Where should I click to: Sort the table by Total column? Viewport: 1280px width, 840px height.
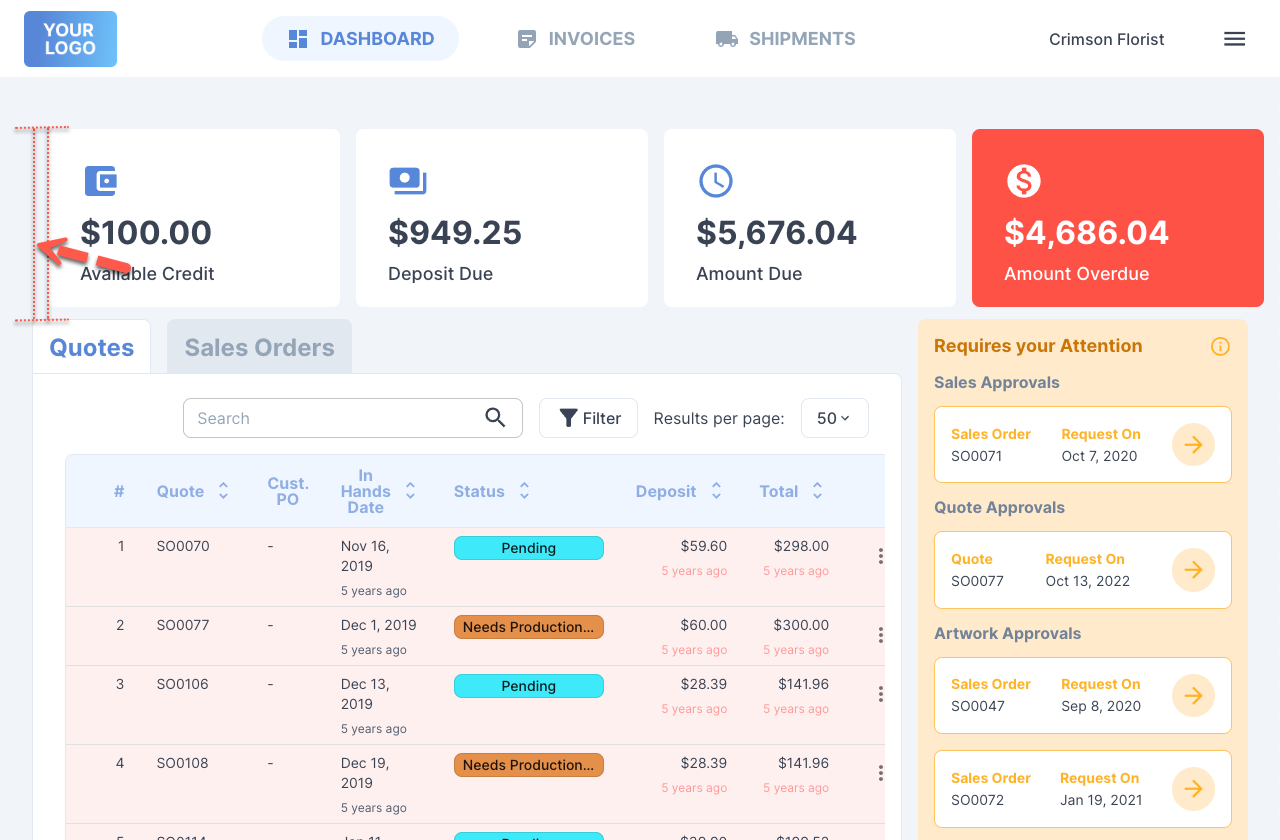pos(817,491)
